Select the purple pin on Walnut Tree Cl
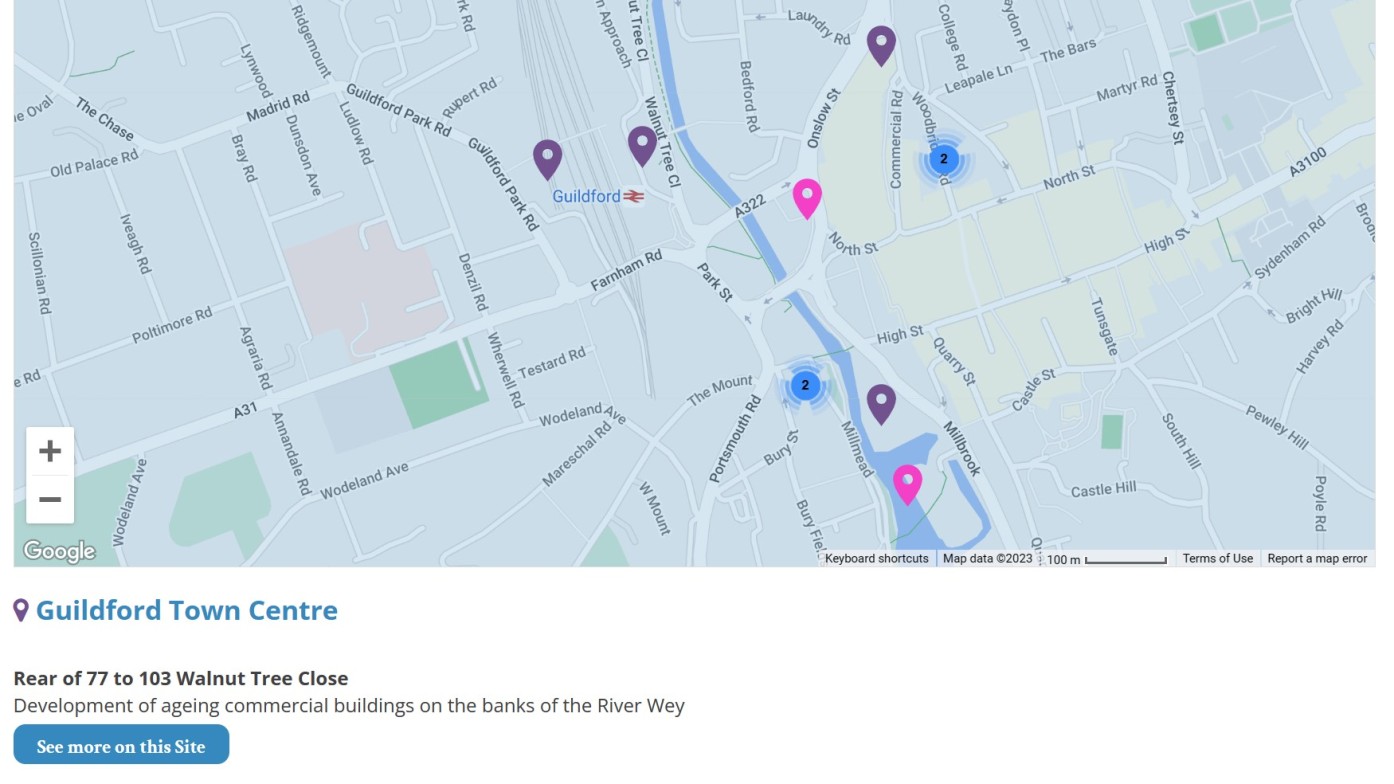The height and width of the screenshot is (784, 1394). click(x=642, y=146)
